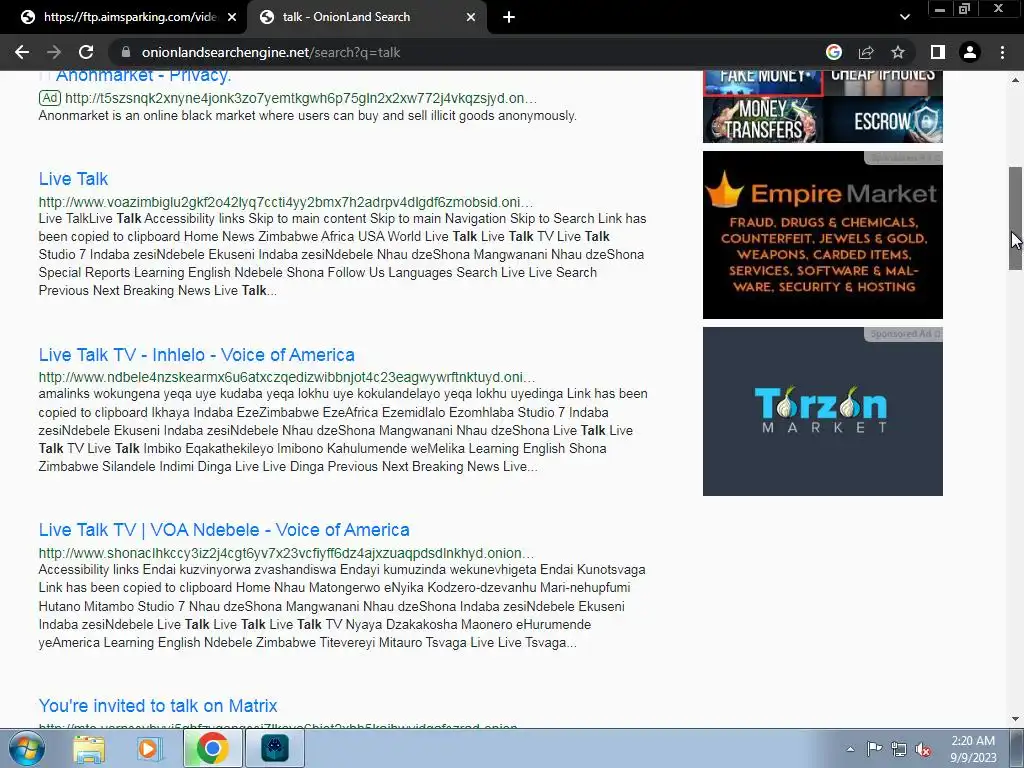Open Chrome three-dot menu
The width and height of the screenshot is (1024, 768).
1002,52
